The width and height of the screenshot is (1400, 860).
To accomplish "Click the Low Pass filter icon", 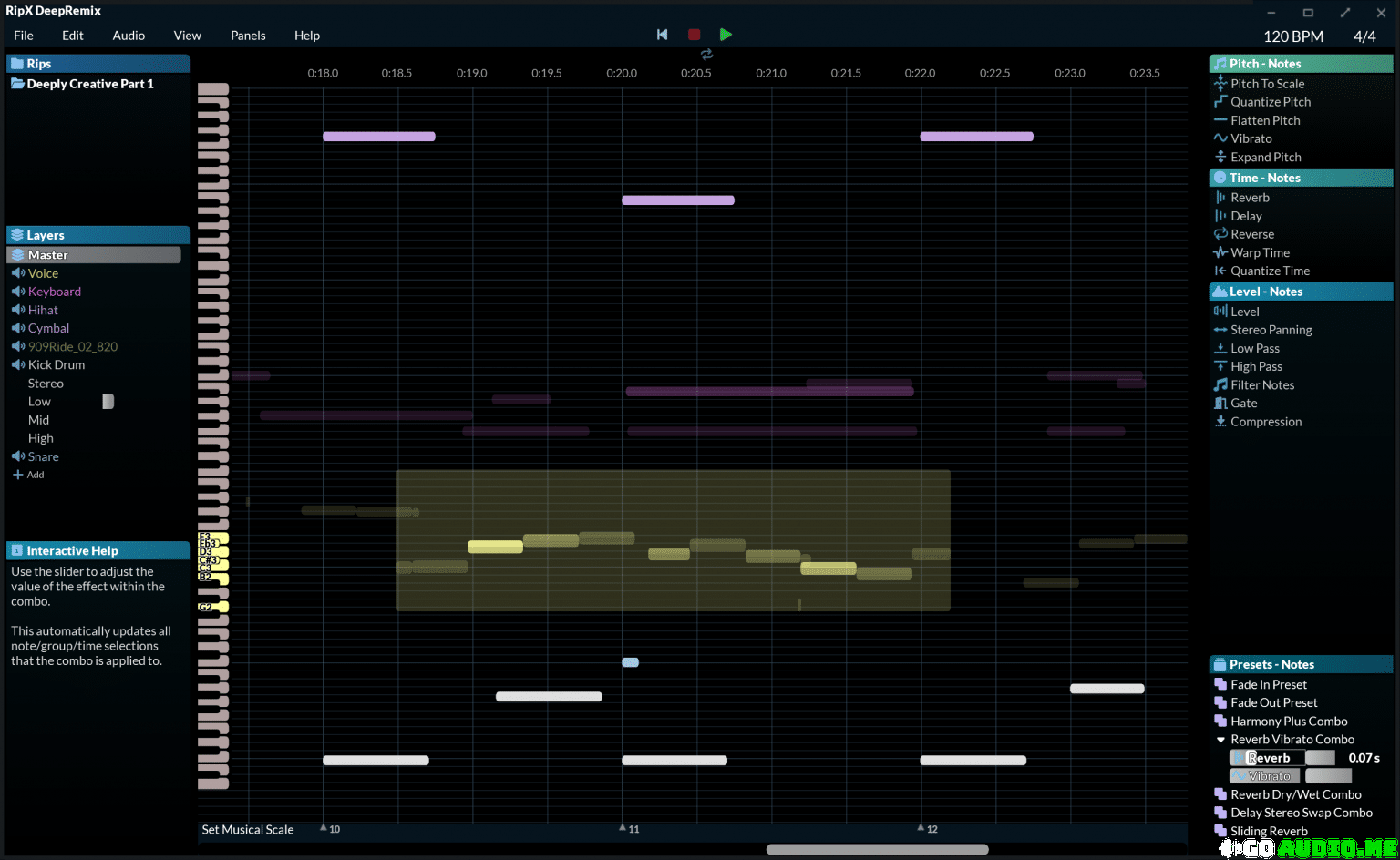I will tap(1220, 348).
